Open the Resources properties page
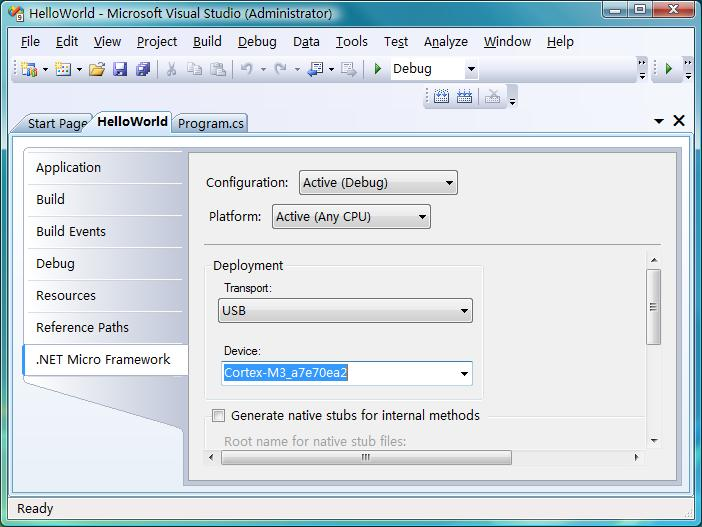This screenshot has width=702, height=527. tap(105, 296)
